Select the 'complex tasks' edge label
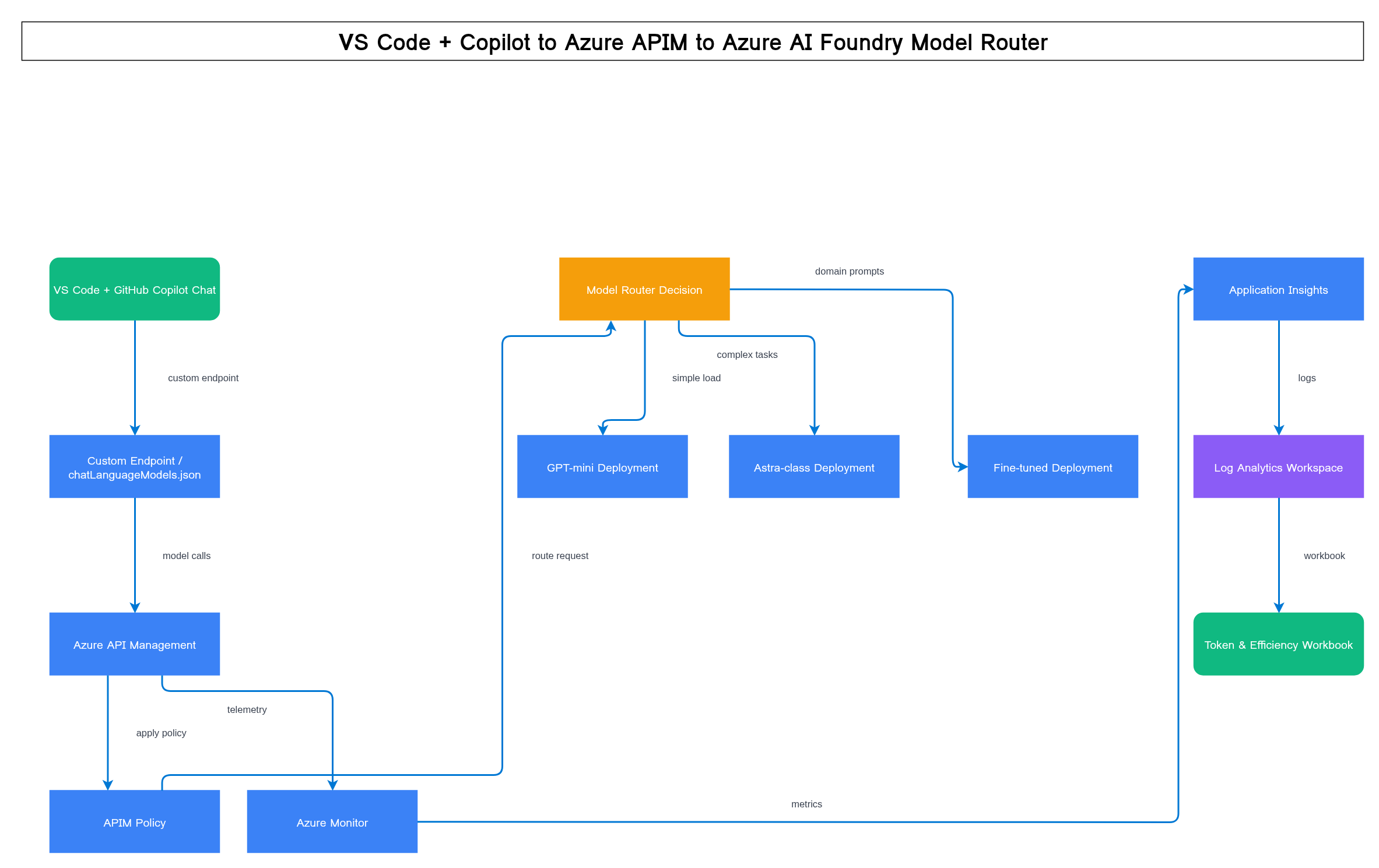Viewport: 1379px width, 868px height. [x=747, y=354]
